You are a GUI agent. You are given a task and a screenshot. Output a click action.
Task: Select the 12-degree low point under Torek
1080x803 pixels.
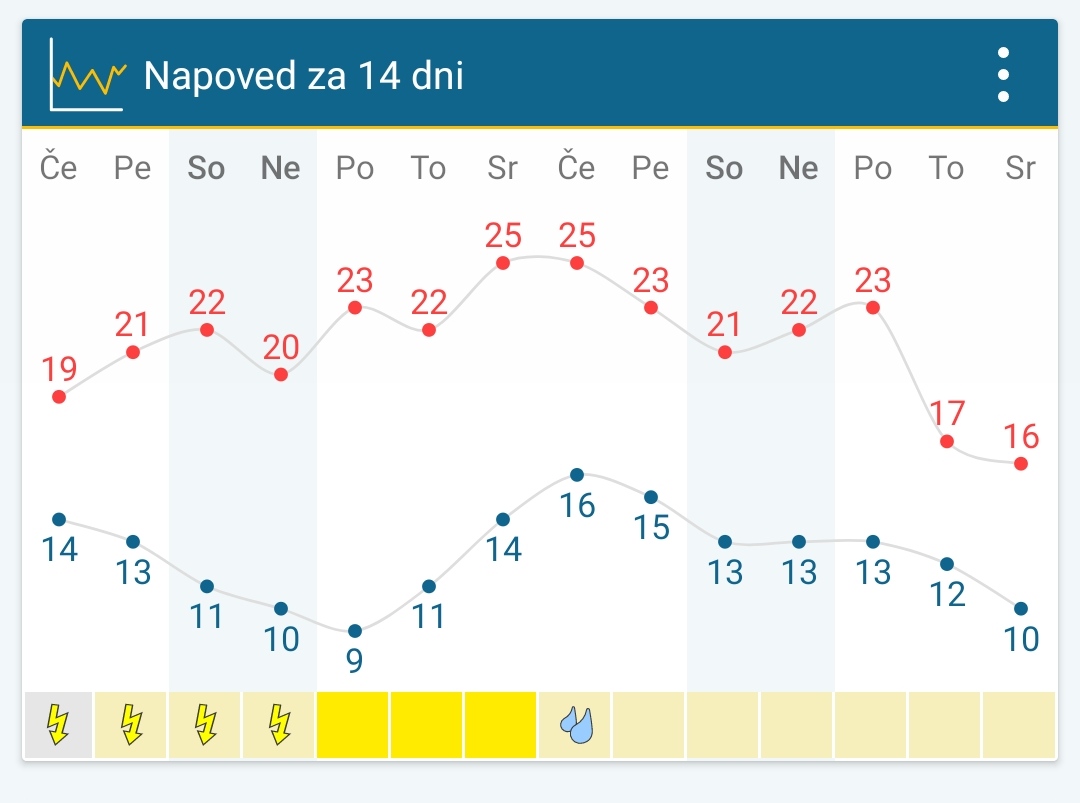point(946,562)
